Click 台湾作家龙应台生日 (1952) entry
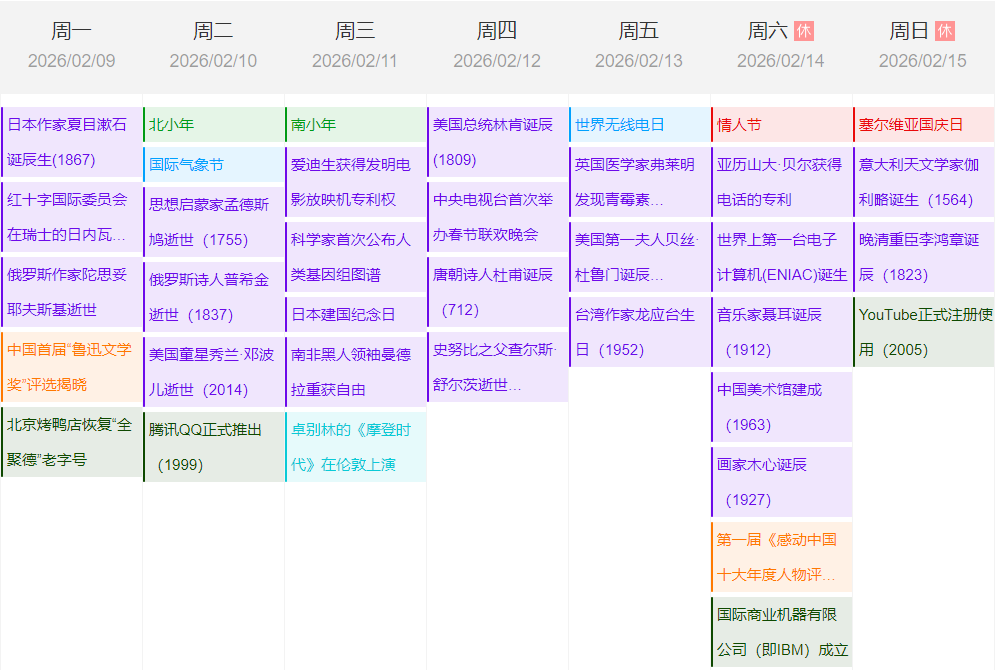 pos(639,332)
